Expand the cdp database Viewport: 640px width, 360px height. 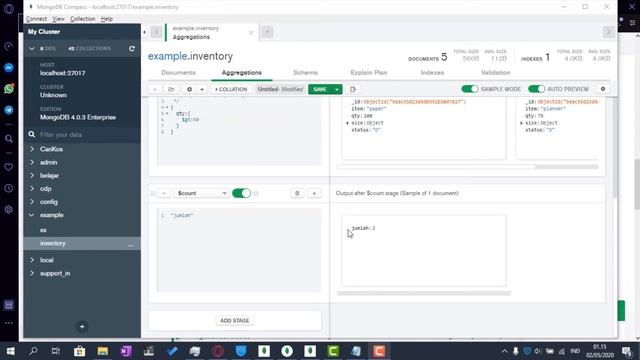(32, 189)
